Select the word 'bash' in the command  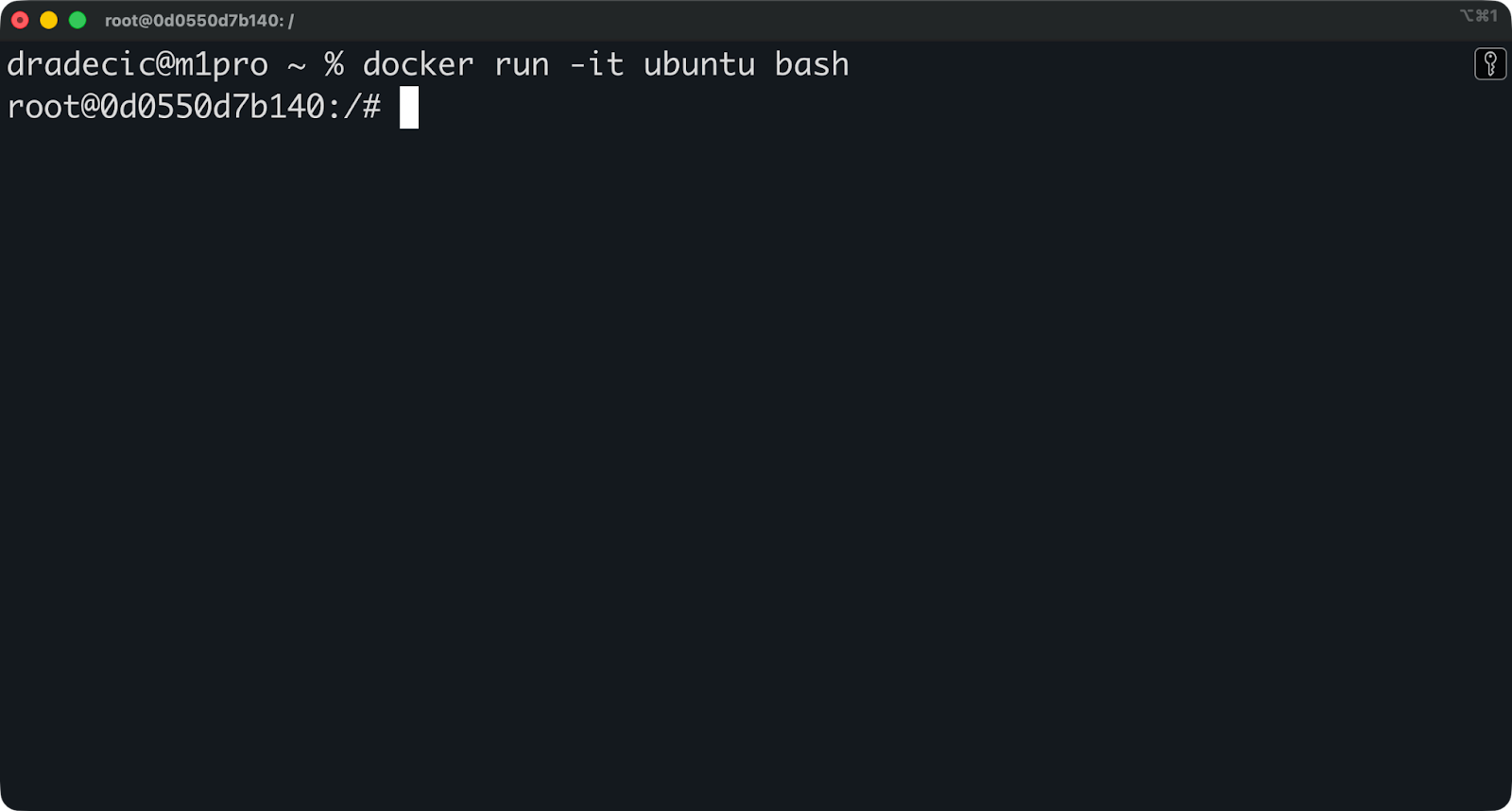(x=813, y=64)
